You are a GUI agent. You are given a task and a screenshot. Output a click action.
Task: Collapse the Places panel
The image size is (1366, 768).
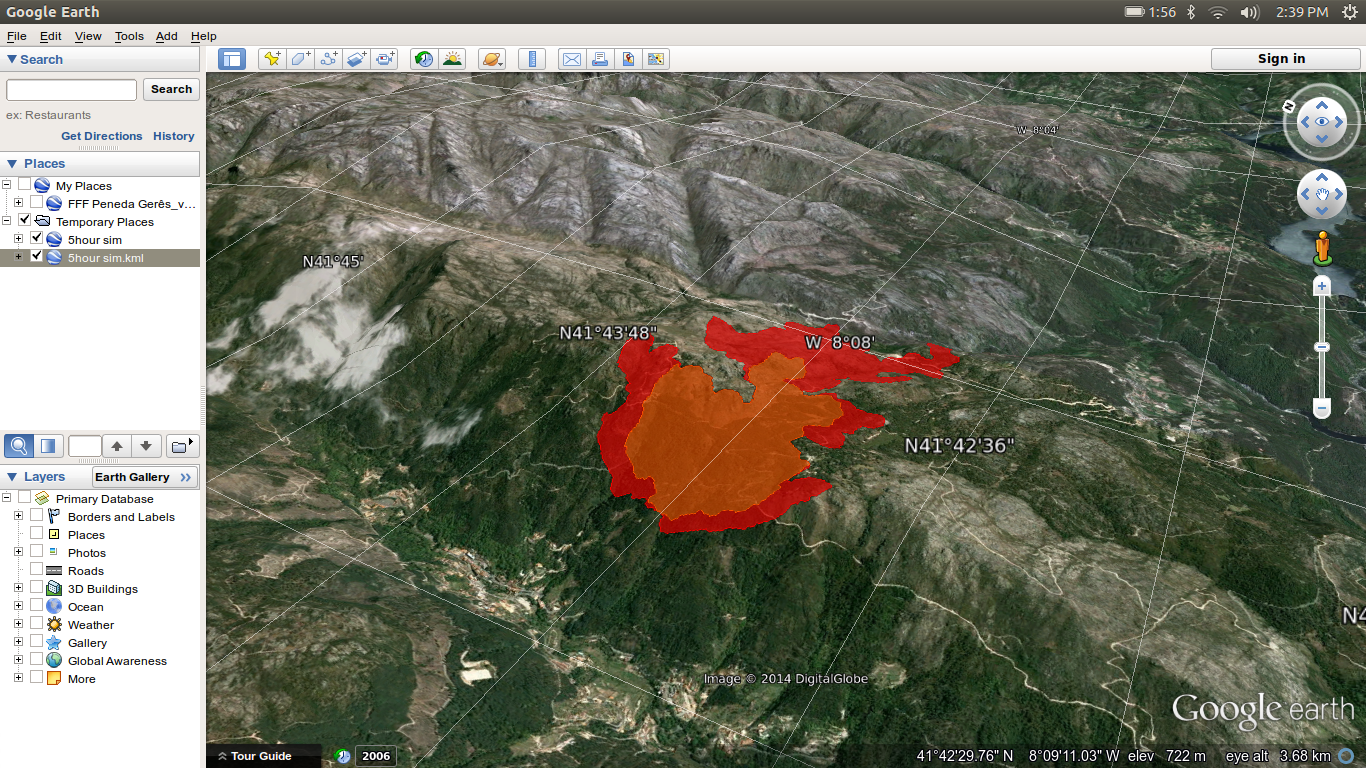[x=12, y=163]
